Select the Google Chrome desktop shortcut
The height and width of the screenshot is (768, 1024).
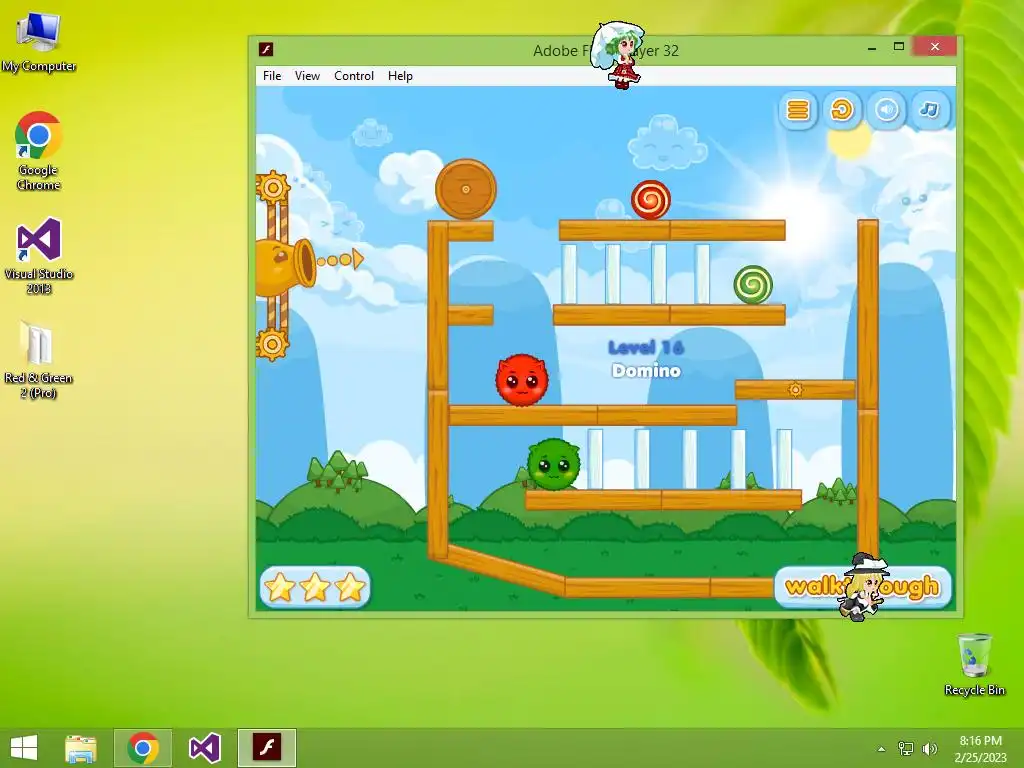(39, 152)
